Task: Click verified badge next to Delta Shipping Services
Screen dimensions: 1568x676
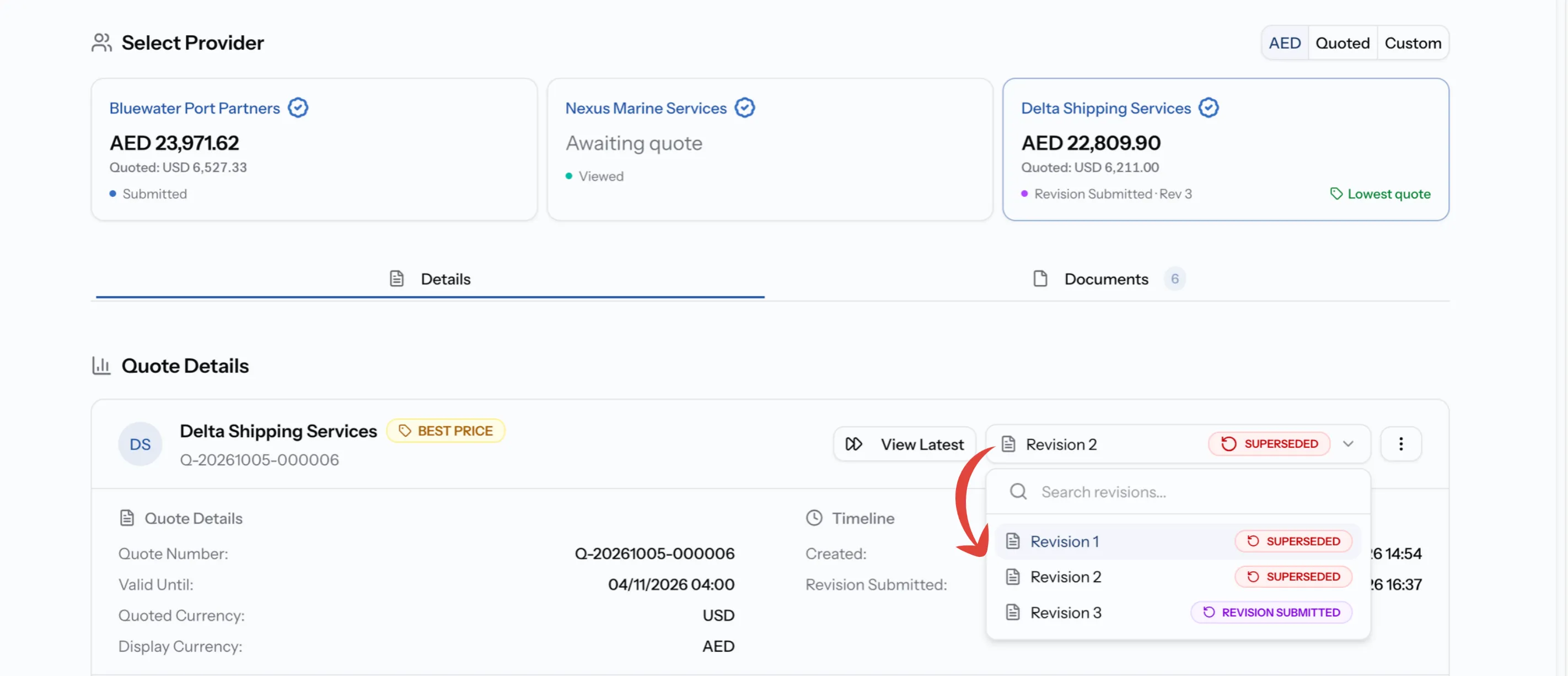Action: click(1209, 108)
